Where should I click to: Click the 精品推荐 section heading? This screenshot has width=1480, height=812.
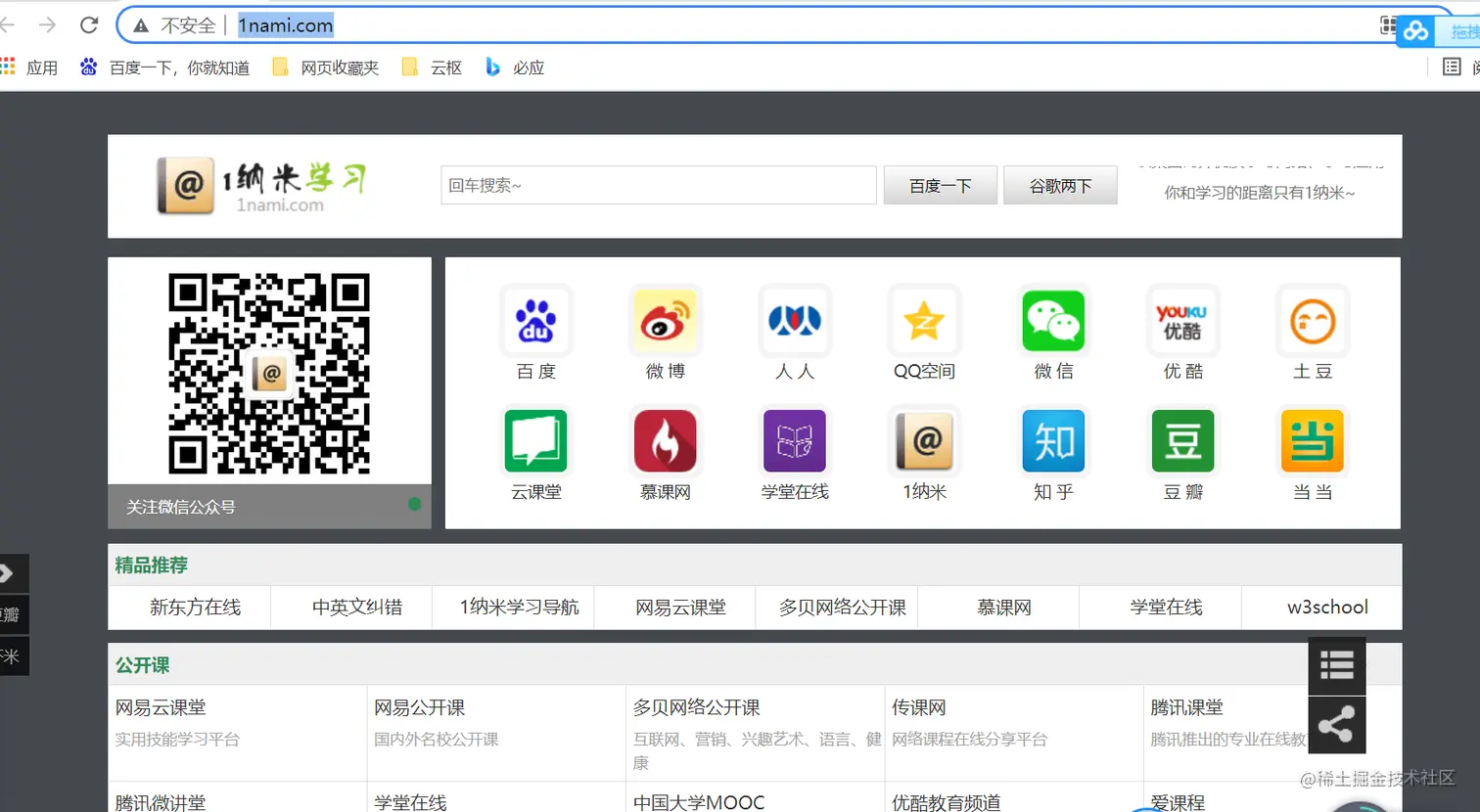tap(151, 565)
